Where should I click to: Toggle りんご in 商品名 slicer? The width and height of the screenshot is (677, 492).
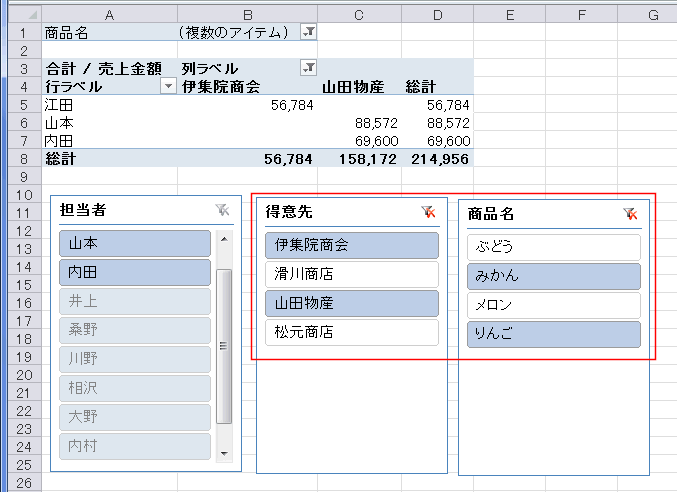point(554,334)
